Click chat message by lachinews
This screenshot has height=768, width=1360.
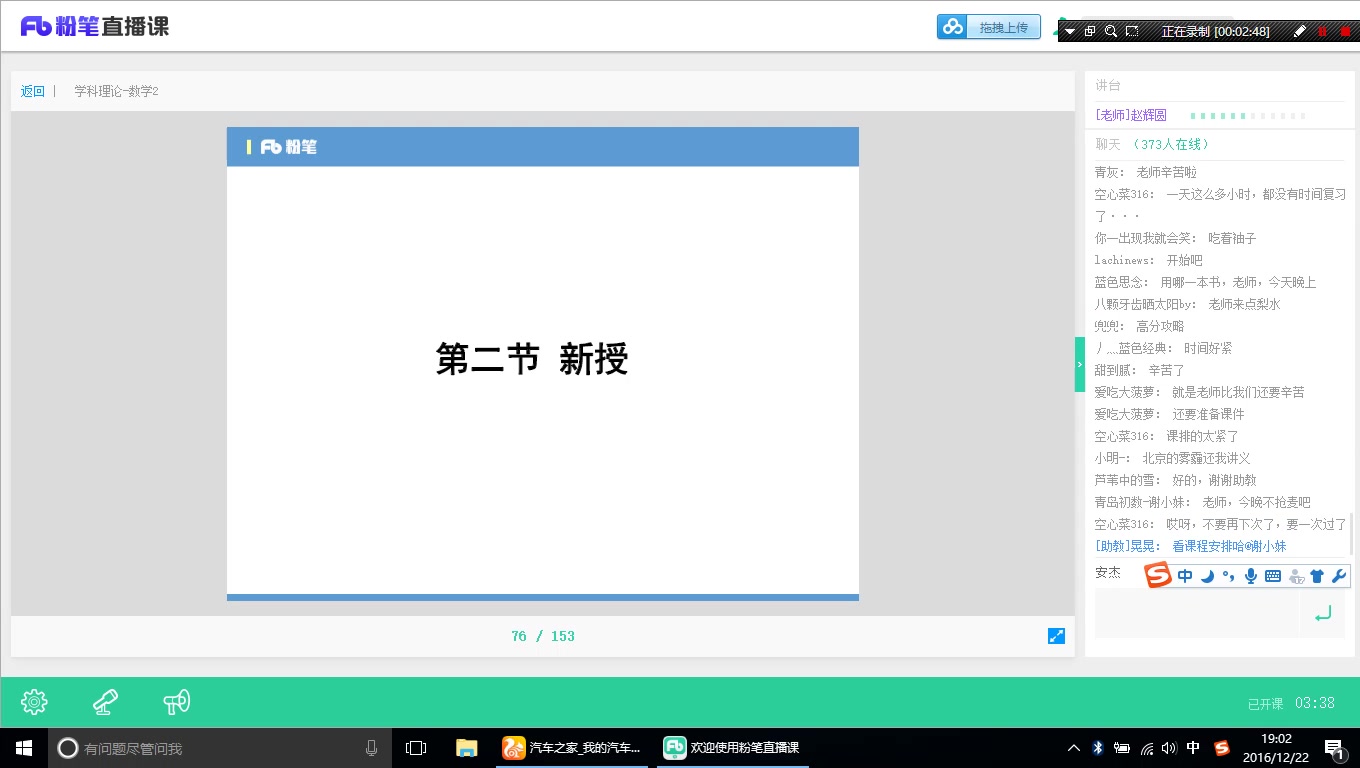(x=1149, y=260)
